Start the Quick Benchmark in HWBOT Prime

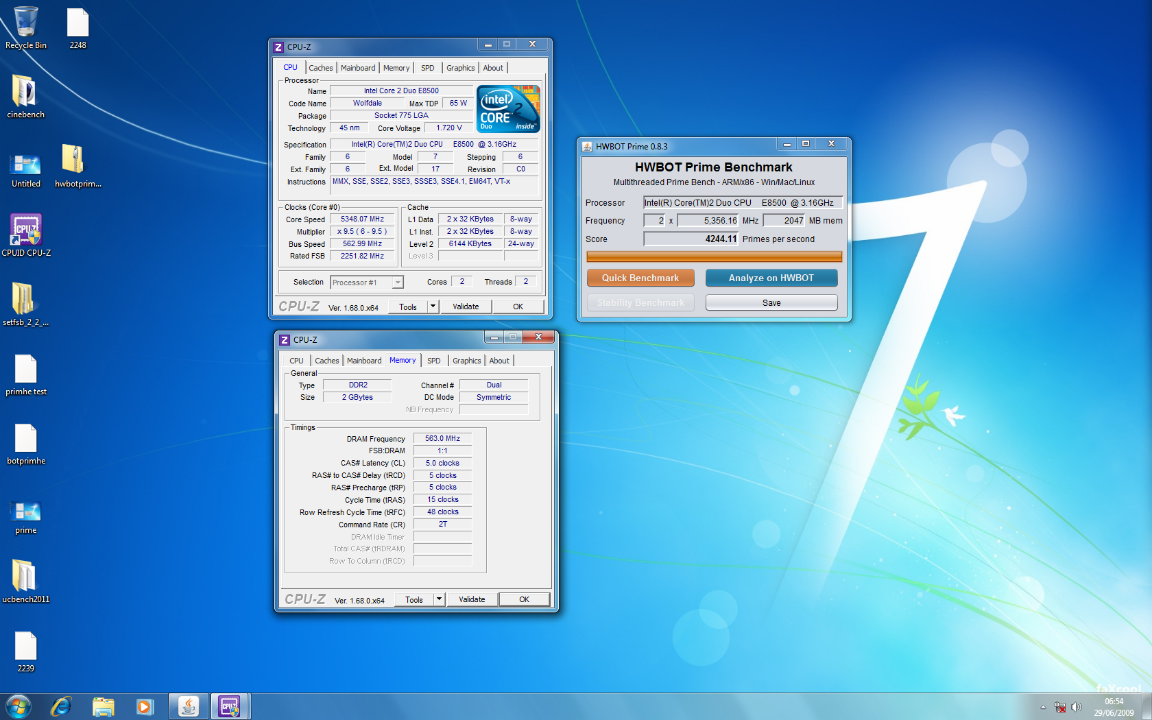click(641, 278)
